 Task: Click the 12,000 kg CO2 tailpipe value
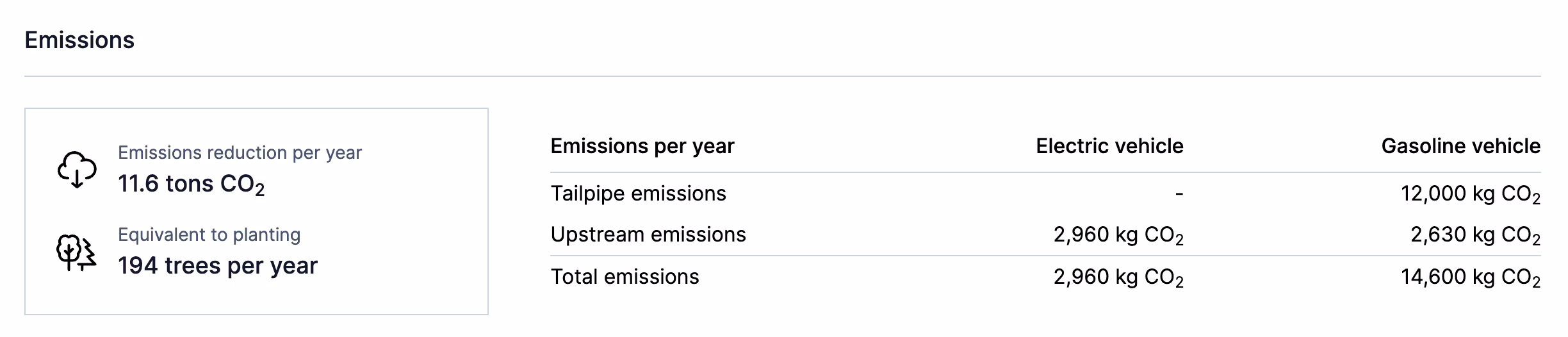(x=1470, y=194)
